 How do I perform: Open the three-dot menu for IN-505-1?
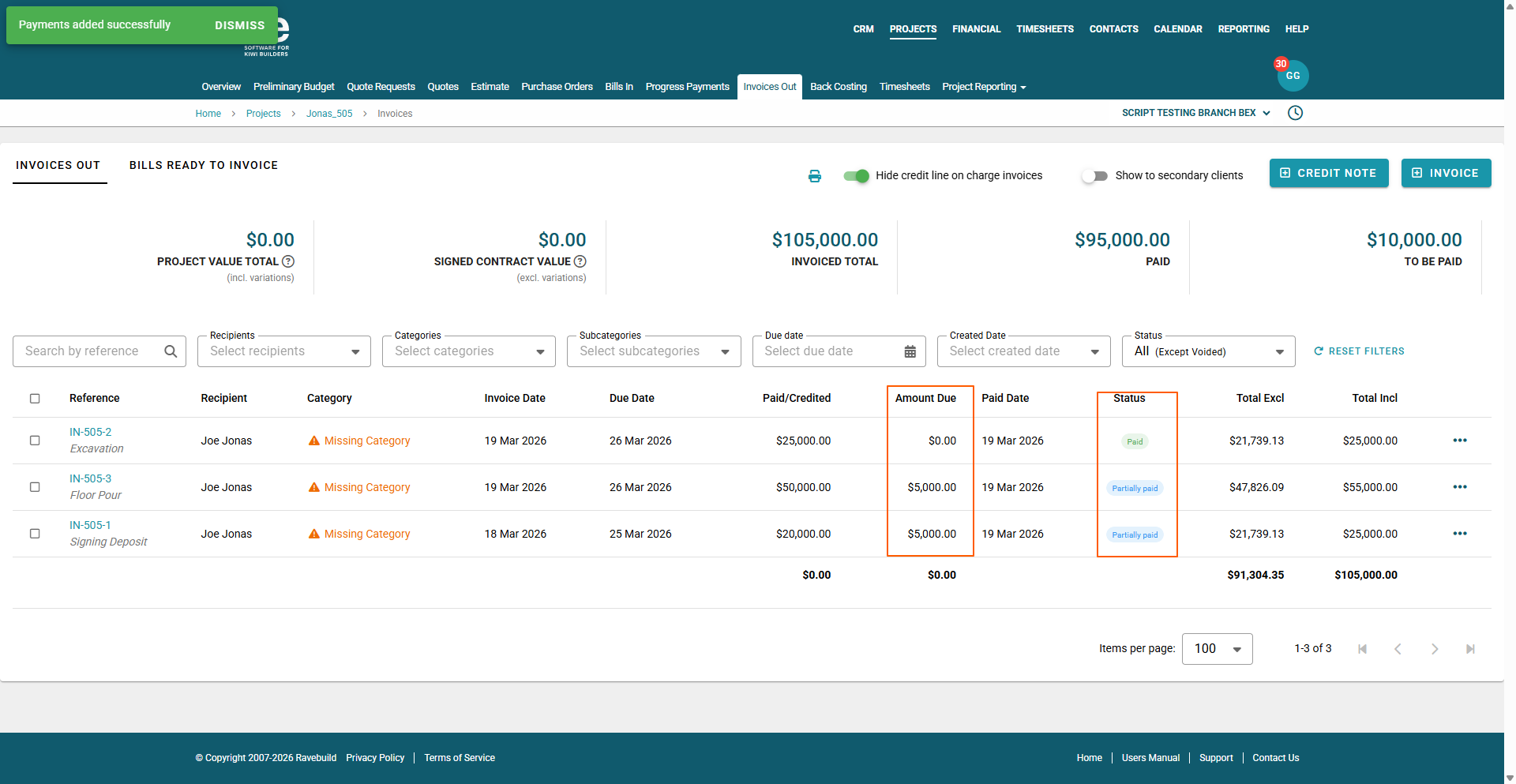(1459, 534)
